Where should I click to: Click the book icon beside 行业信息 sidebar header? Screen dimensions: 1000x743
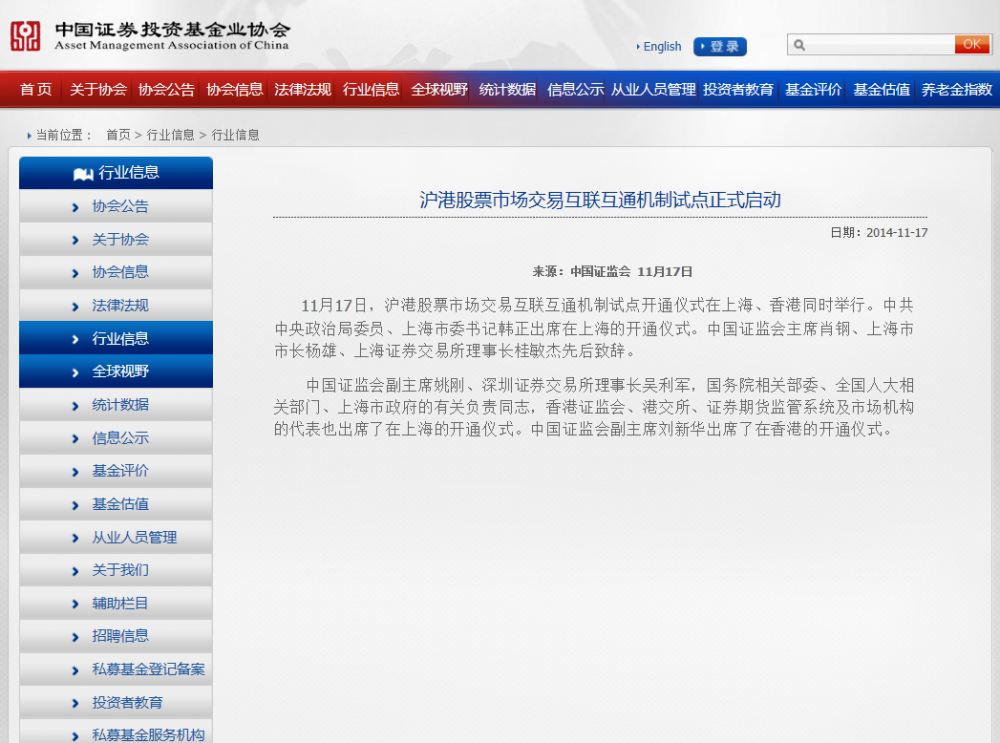pyautogui.click(x=83, y=173)
